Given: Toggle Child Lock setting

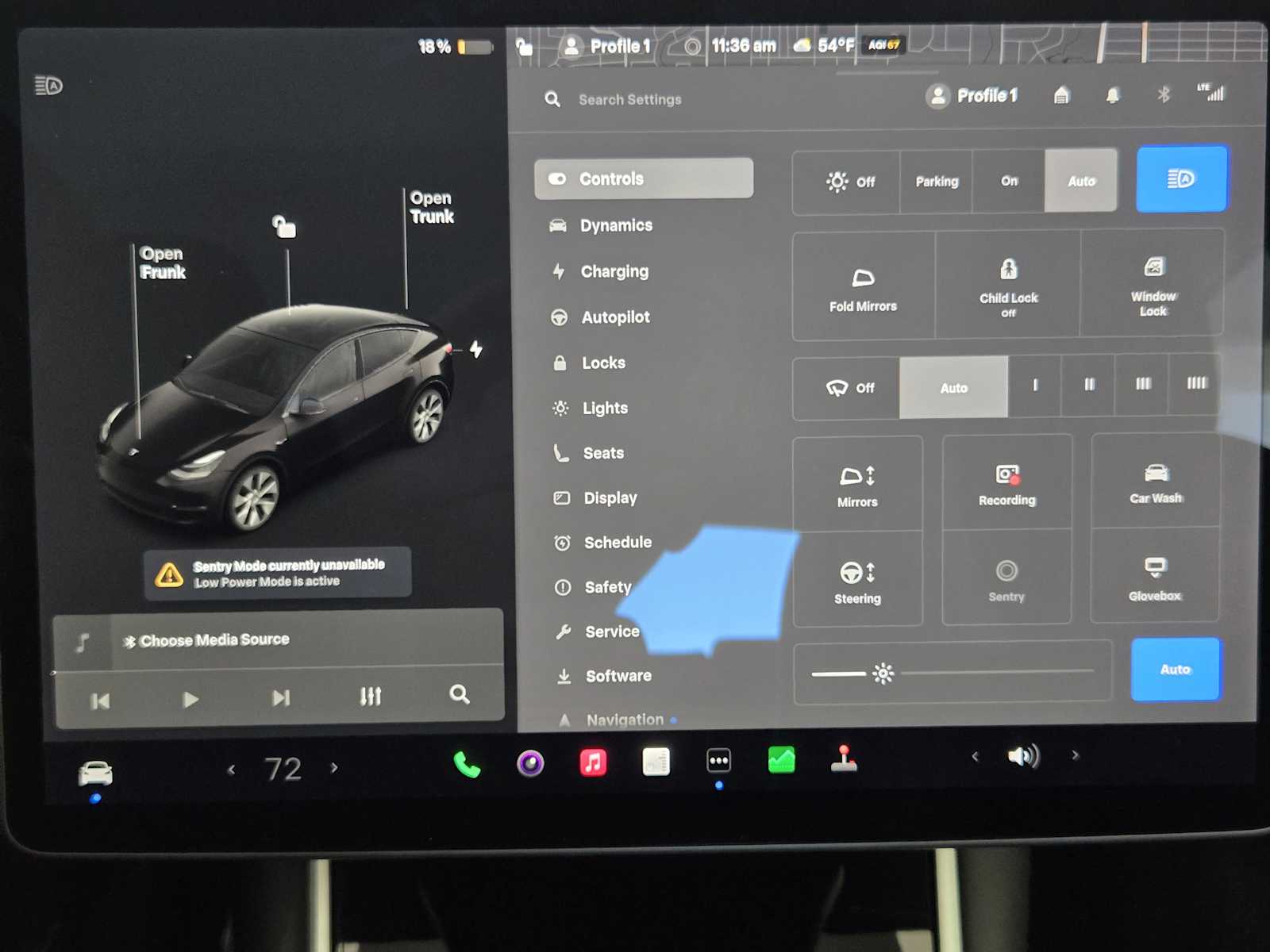Looking at the screenshot, I should (1008, 286).
